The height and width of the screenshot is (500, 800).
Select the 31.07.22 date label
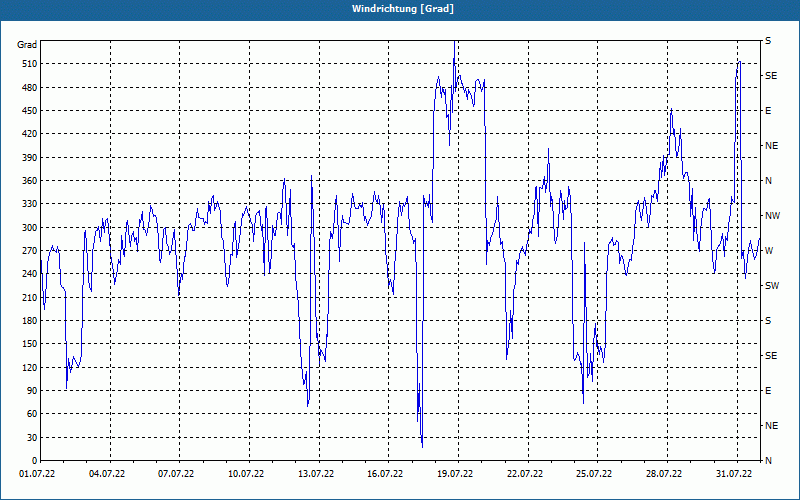tap(734, 474)
